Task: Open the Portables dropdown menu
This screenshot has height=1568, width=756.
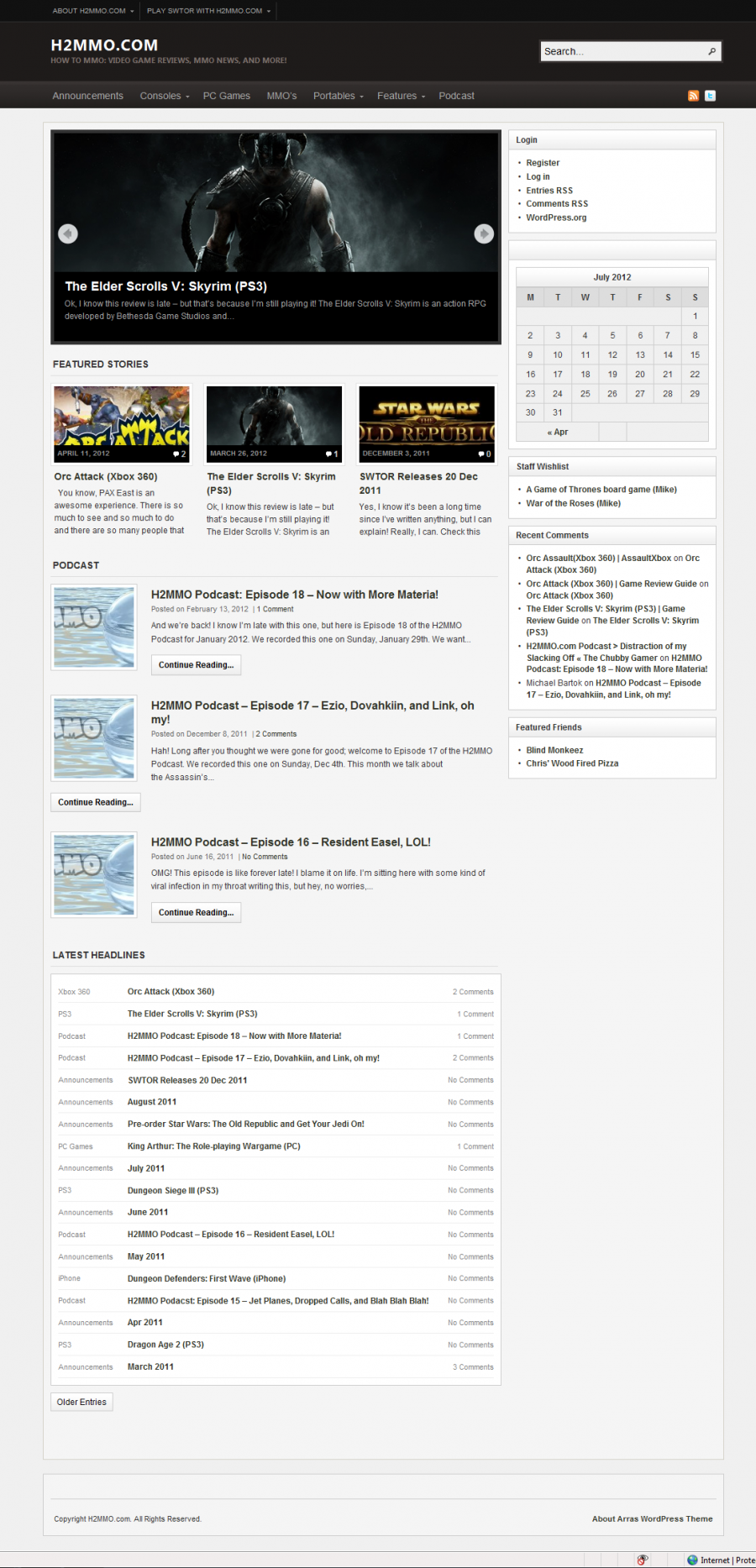Action: [x=339, y=96]
